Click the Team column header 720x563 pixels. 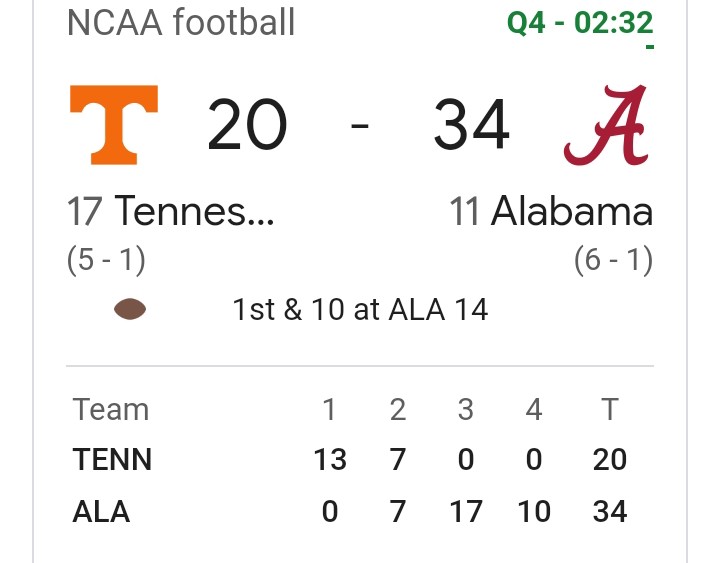(111, 409)
